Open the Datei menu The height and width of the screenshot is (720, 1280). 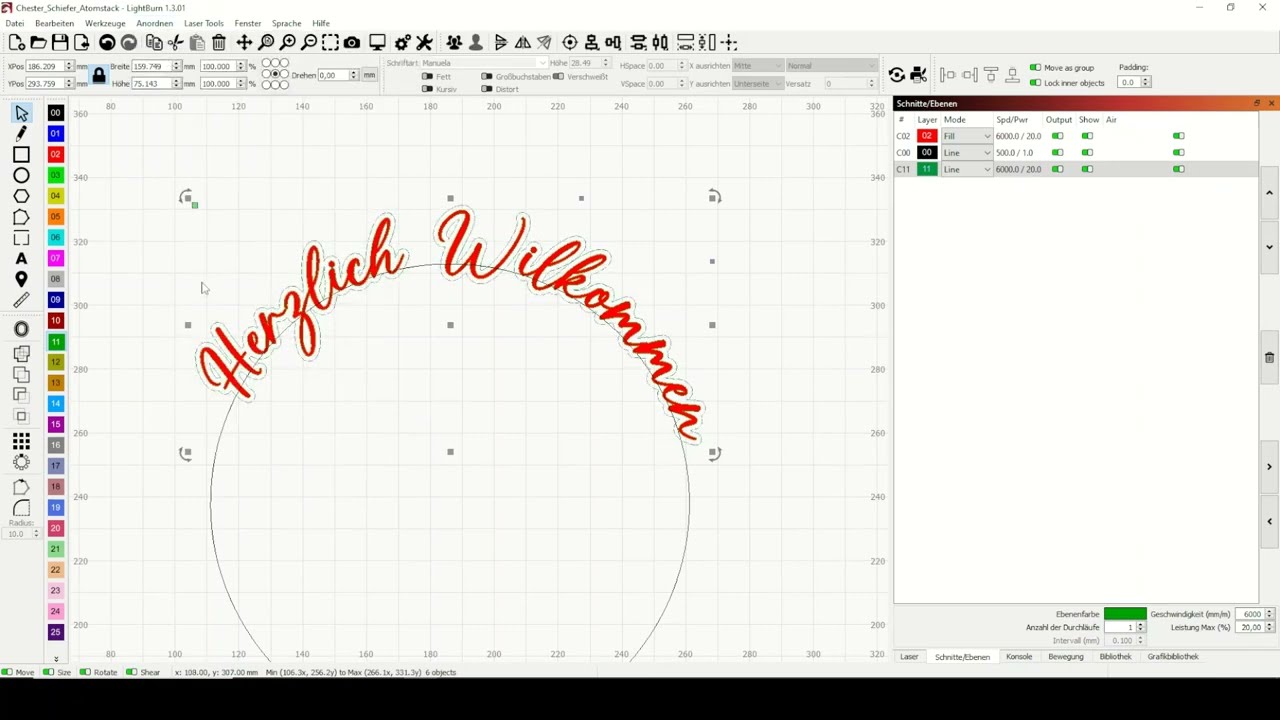[14, 23]
